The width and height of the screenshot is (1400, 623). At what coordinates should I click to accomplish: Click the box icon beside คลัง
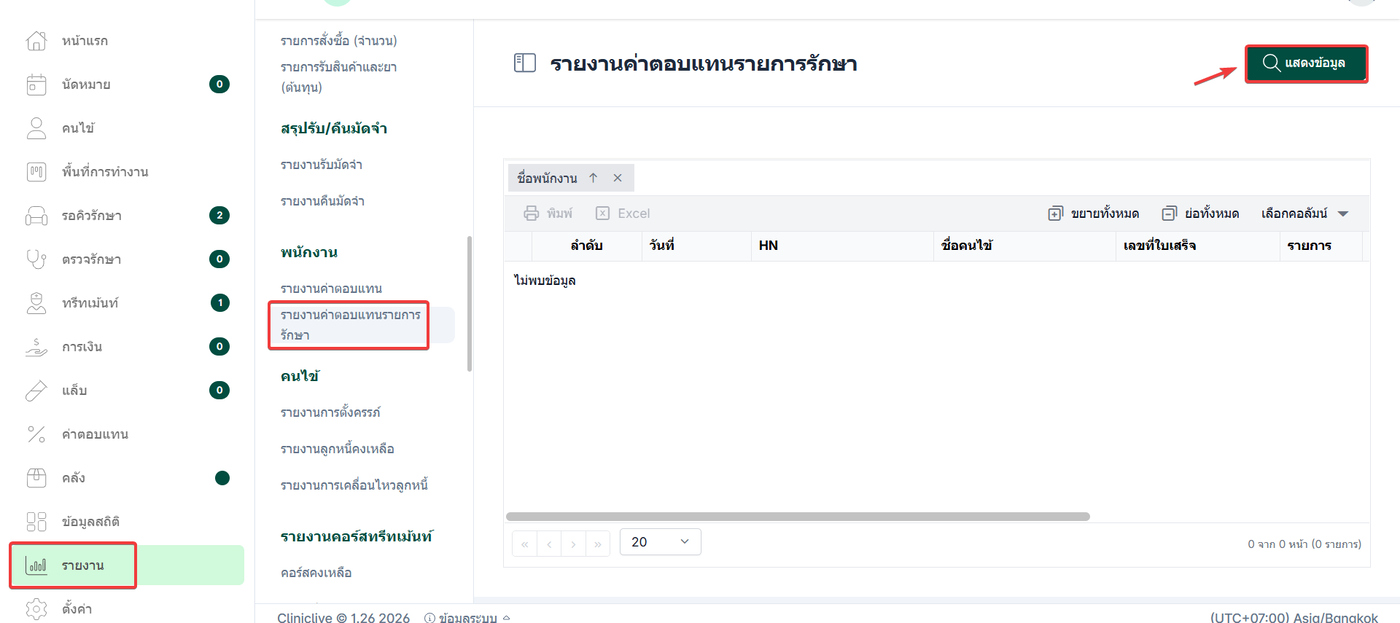coord(36,478)
